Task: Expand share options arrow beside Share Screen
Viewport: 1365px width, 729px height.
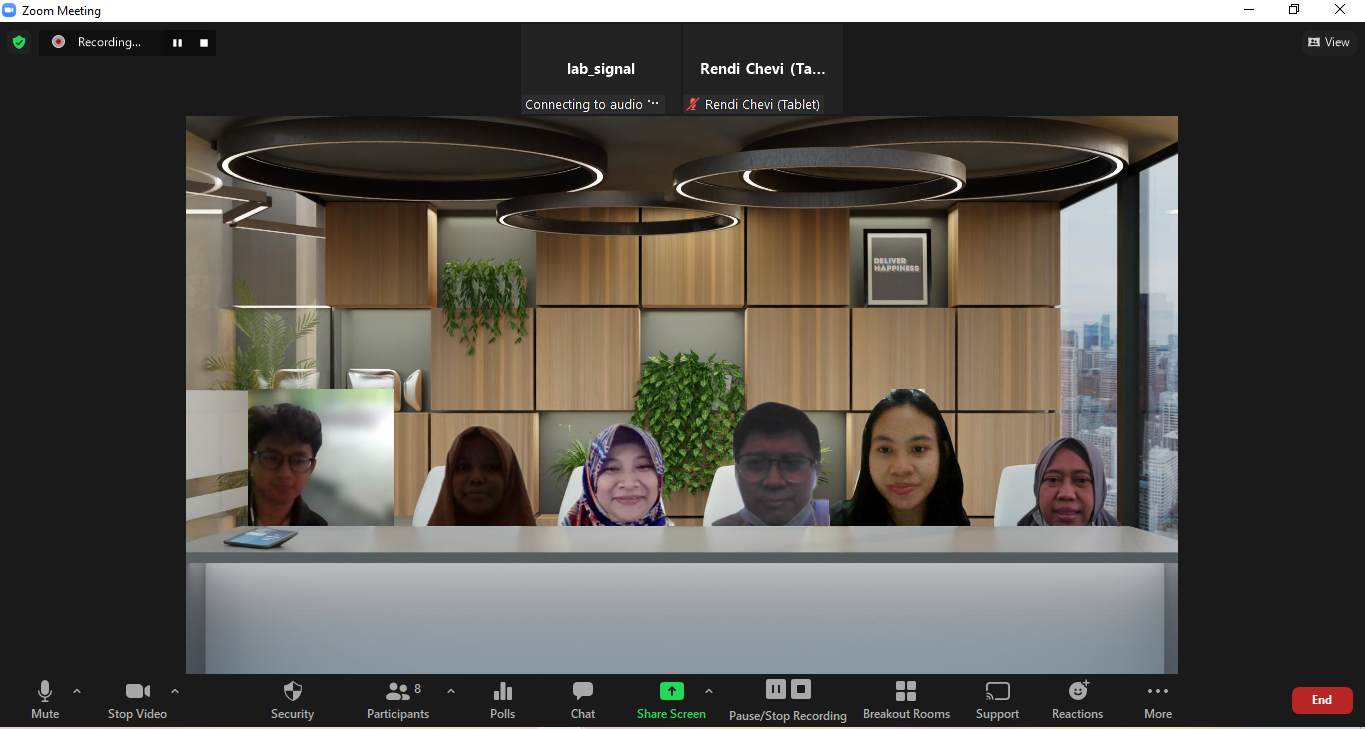Action: 709,691
